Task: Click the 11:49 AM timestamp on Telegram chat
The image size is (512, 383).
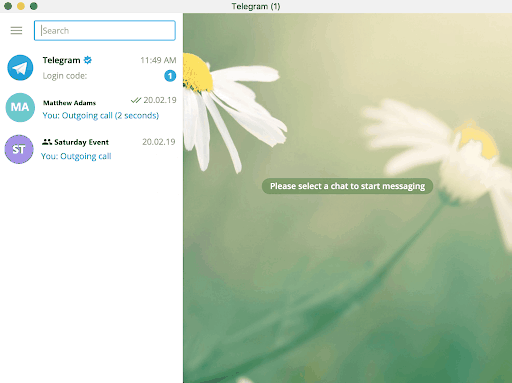Action: (158, 60)
